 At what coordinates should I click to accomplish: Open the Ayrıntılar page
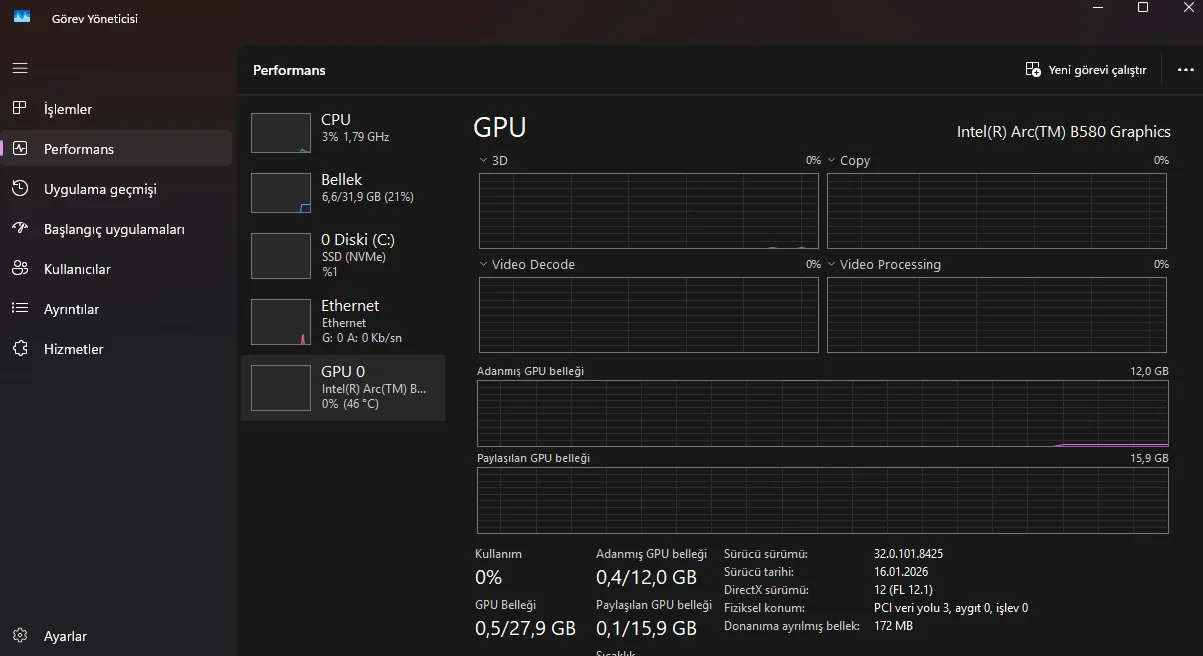click(x=116, y=308)
